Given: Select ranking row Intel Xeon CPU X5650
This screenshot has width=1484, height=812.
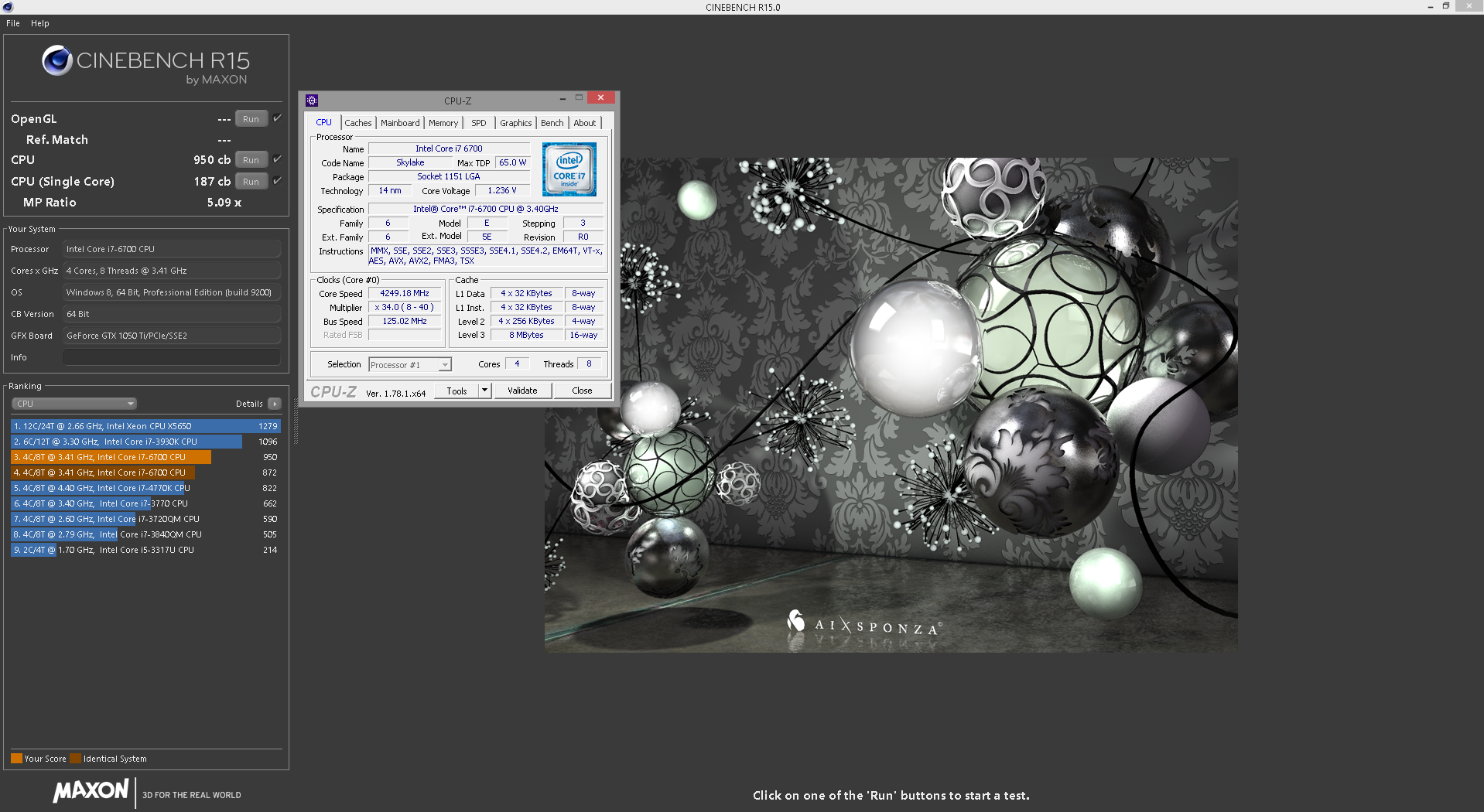Looking at the screenshot, I should [x=145, y=426].
